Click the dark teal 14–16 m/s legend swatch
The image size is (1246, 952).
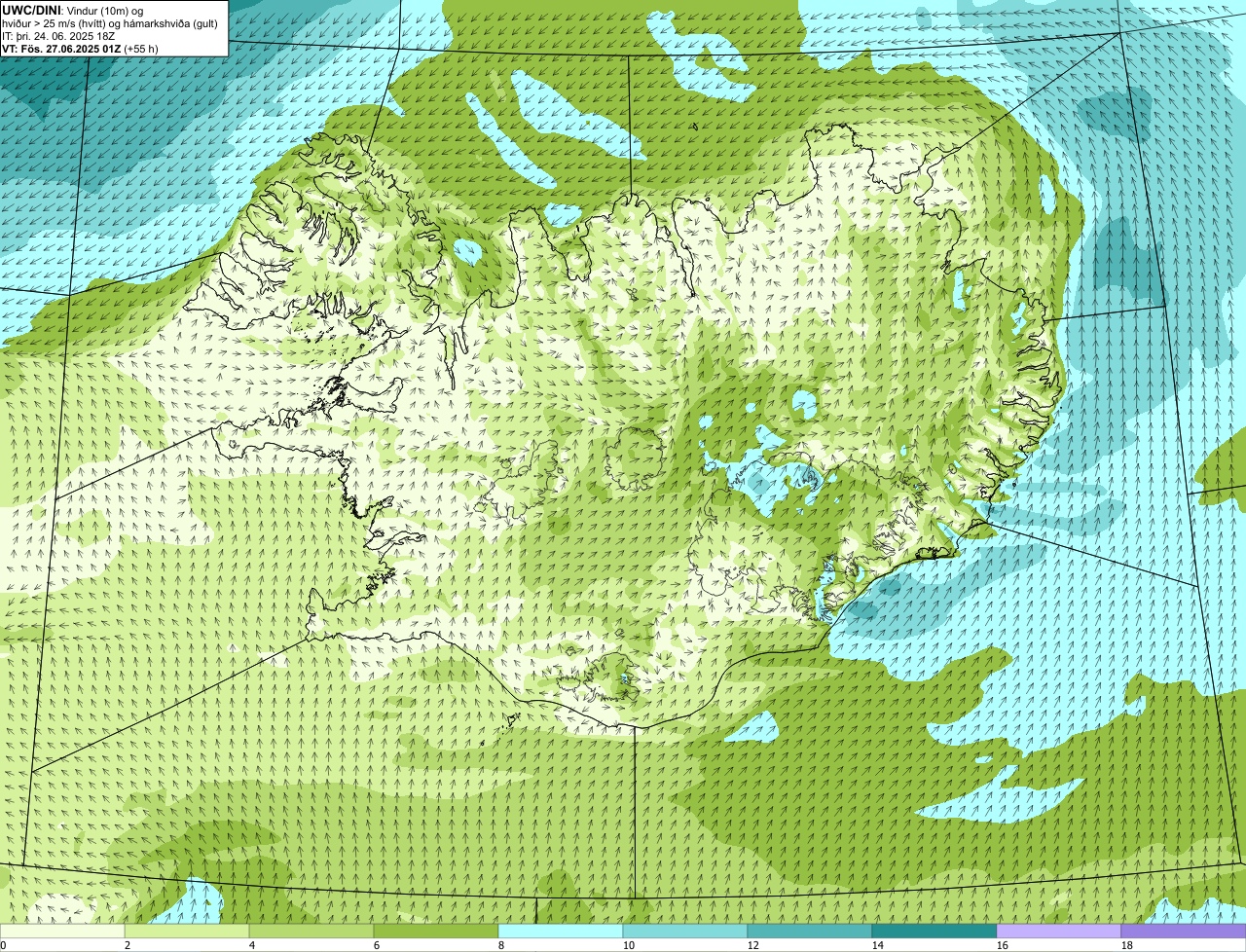(934, 932)
